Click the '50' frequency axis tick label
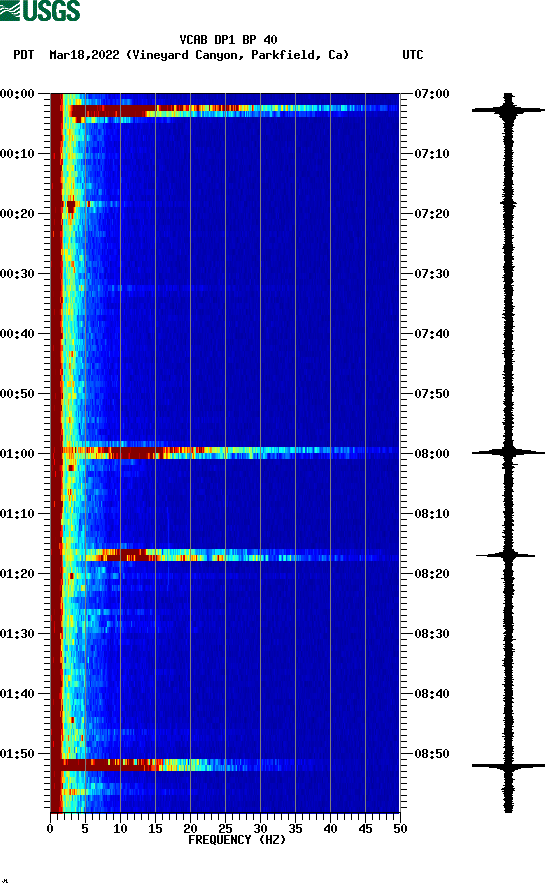552x892 pixels. click(400, 829)
